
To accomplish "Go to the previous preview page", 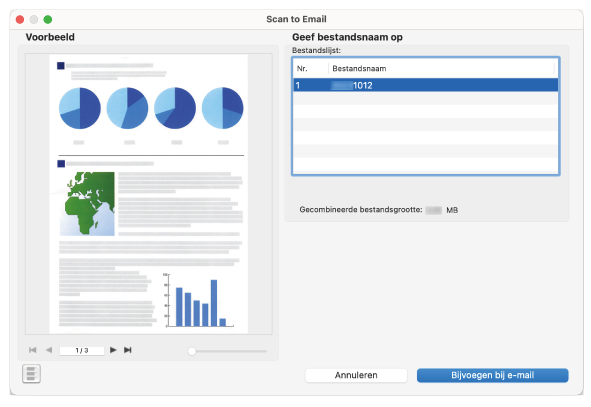I will coord(49,350).
